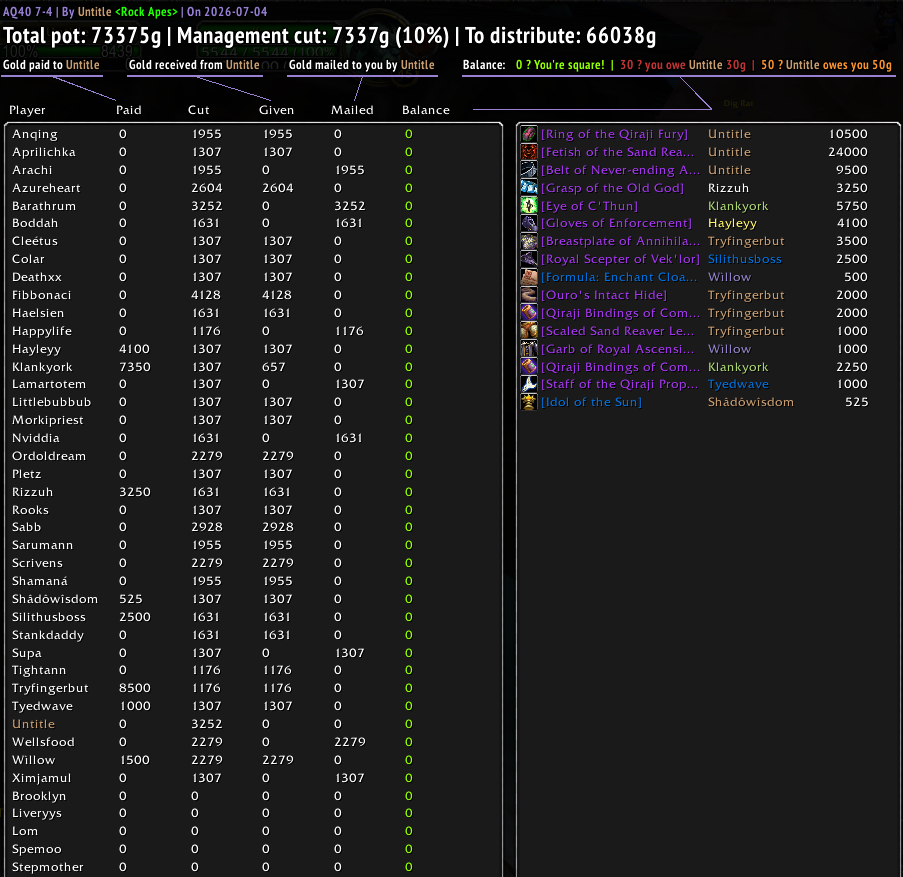
Task: Open the [Fetish of the Sand Rea... item link
Action: pos(618,152)
